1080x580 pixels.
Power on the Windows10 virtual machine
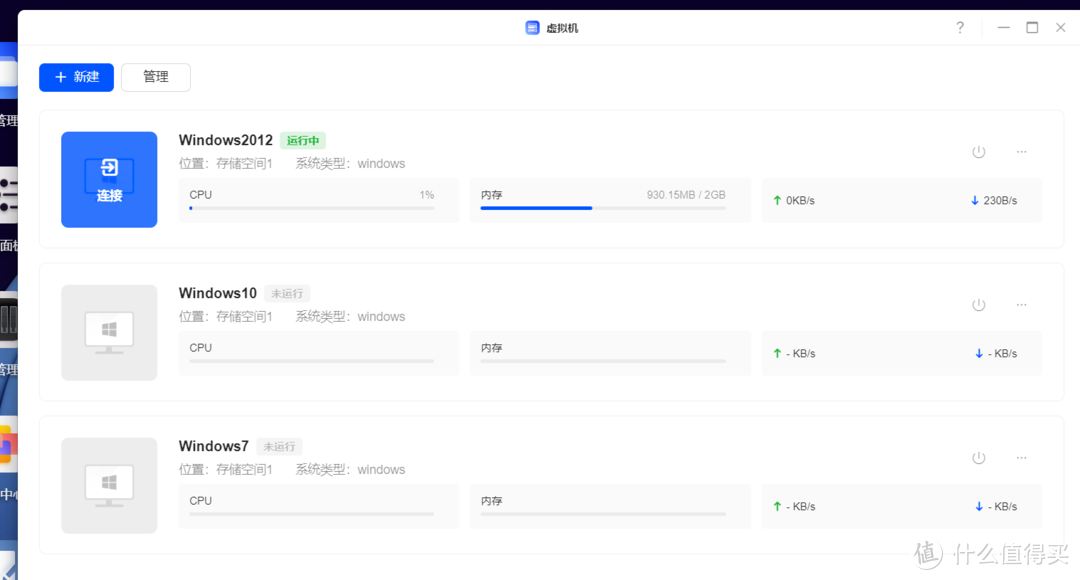tap(979, 305)
